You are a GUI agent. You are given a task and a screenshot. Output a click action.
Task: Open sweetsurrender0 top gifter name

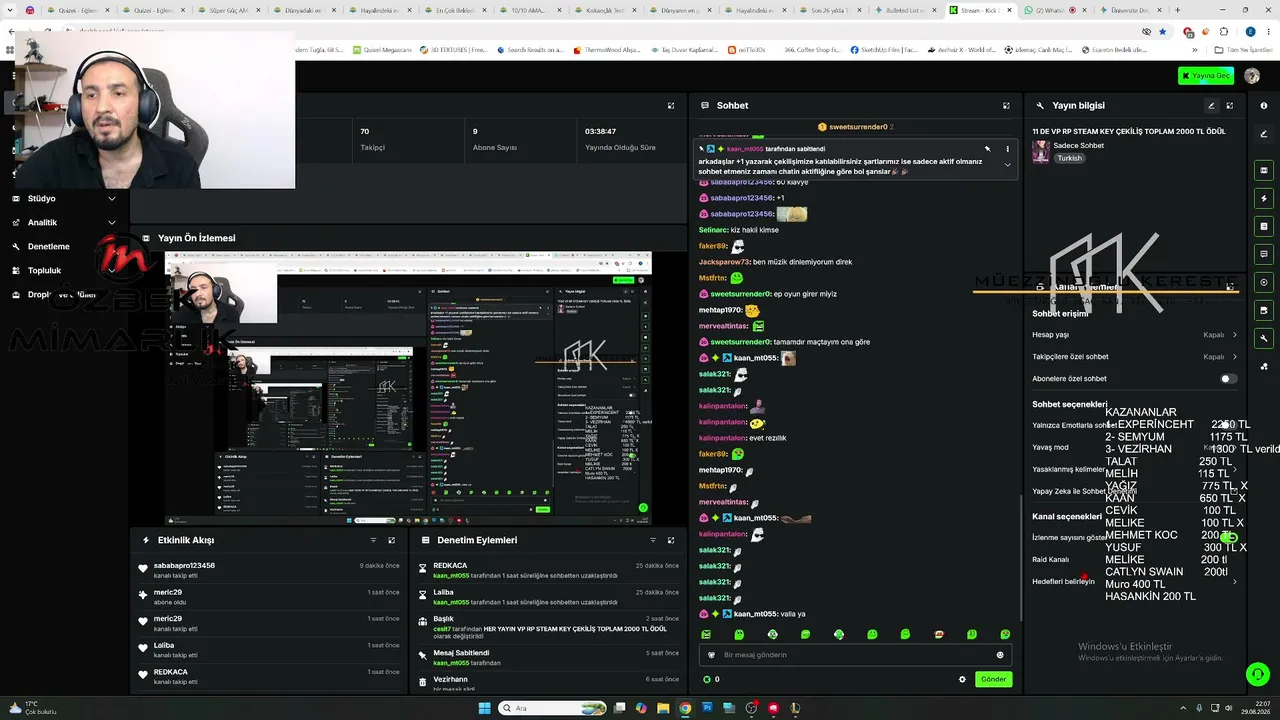(858, 127)
